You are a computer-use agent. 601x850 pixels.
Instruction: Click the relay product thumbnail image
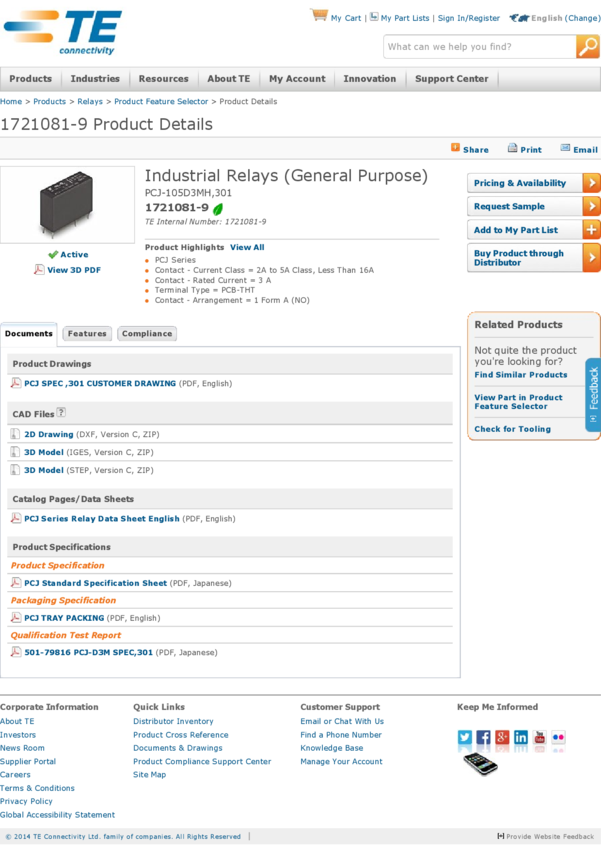[x=66, y=204]
